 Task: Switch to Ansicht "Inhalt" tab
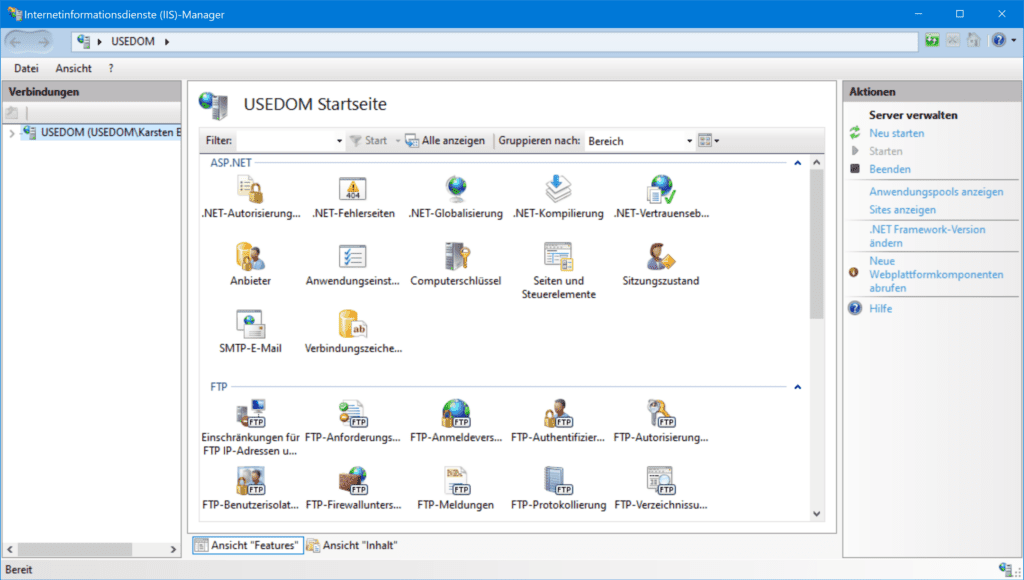pos(353,545)
